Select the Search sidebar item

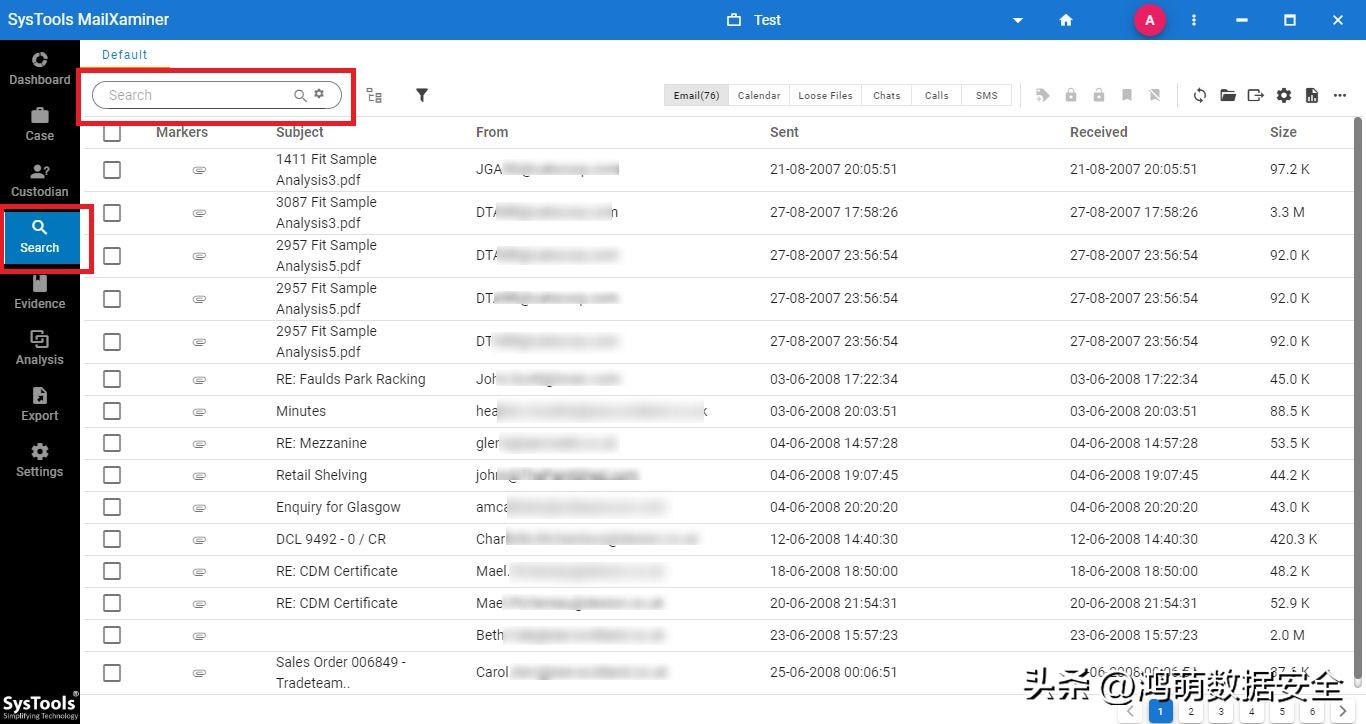[40, 237]
